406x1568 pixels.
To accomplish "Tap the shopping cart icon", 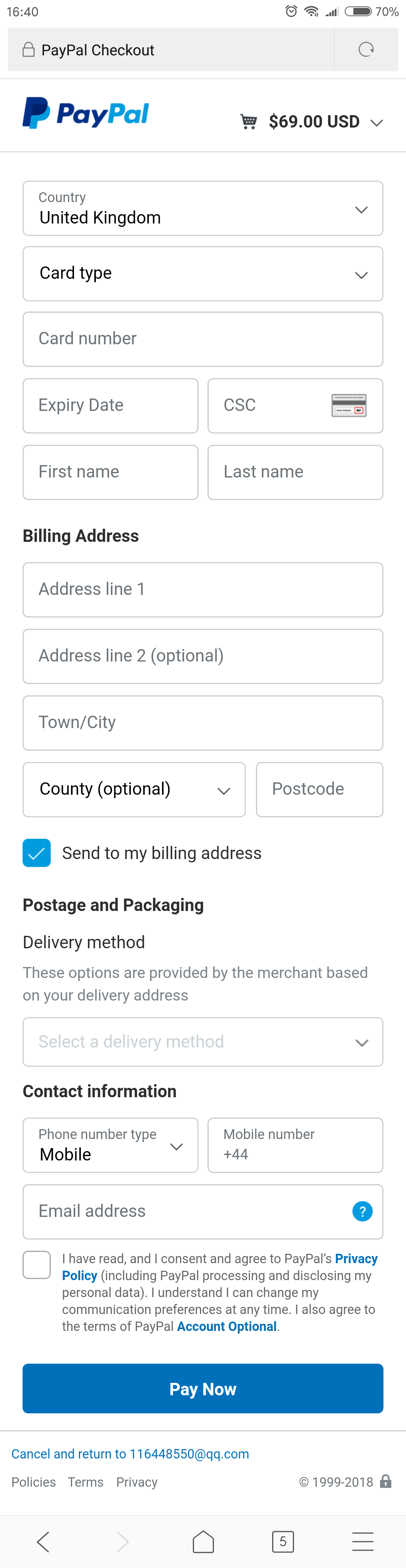I will 248,122.
